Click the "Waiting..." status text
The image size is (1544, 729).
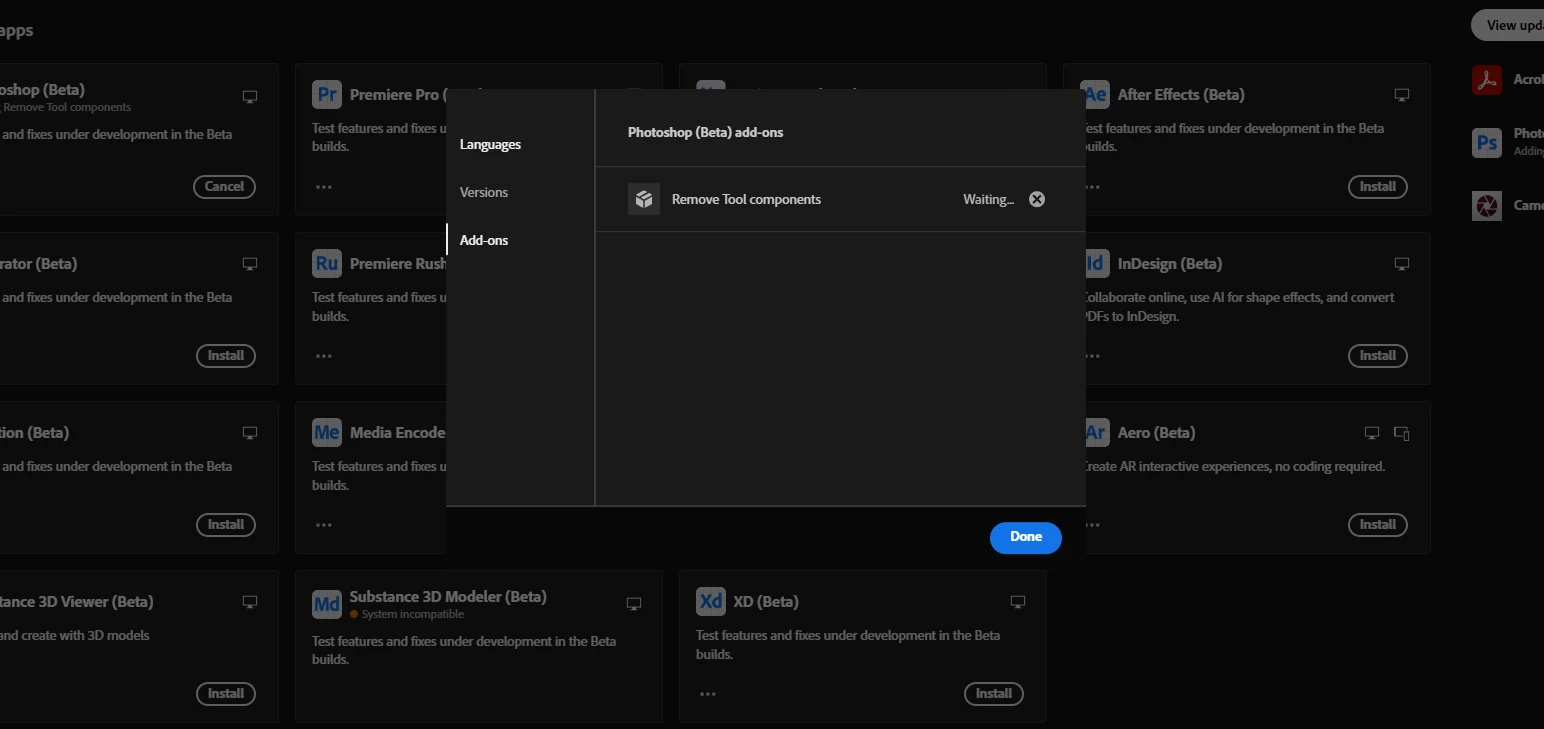coord(988,200)
